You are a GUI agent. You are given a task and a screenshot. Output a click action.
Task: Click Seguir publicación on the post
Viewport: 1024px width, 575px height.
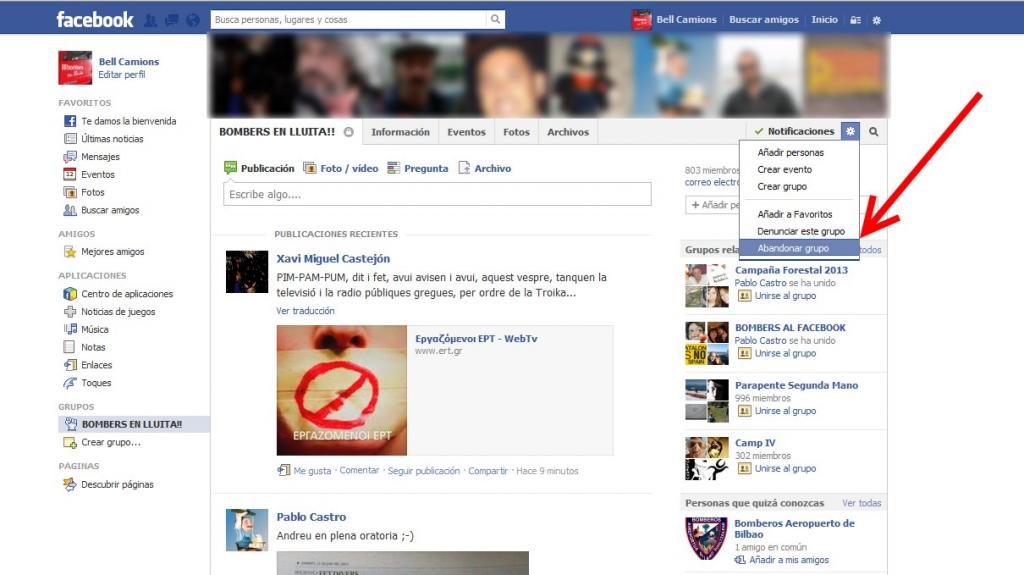pos(424,470)
